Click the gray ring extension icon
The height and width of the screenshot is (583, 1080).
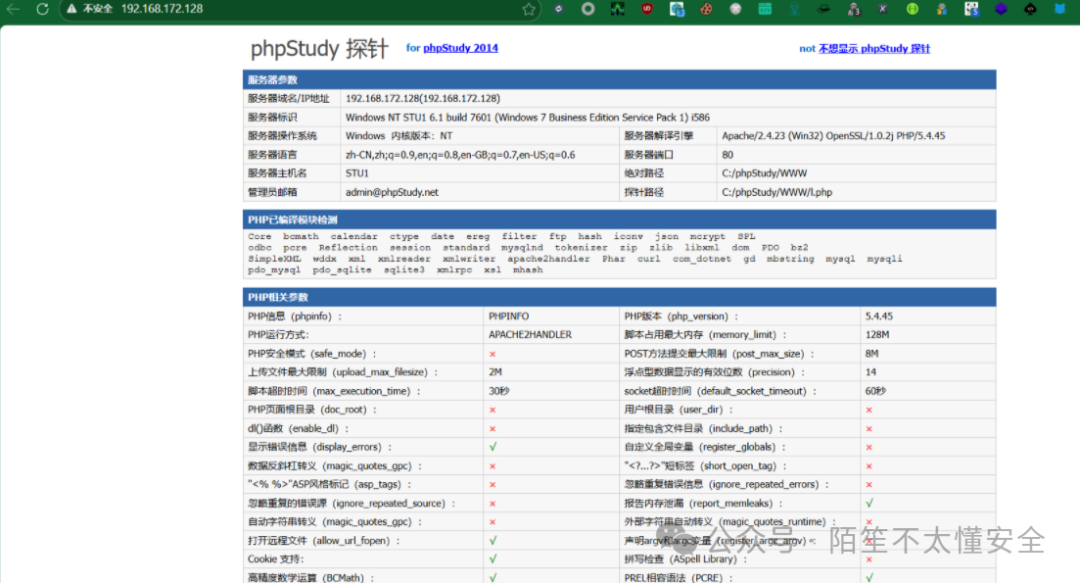point(590,10)
